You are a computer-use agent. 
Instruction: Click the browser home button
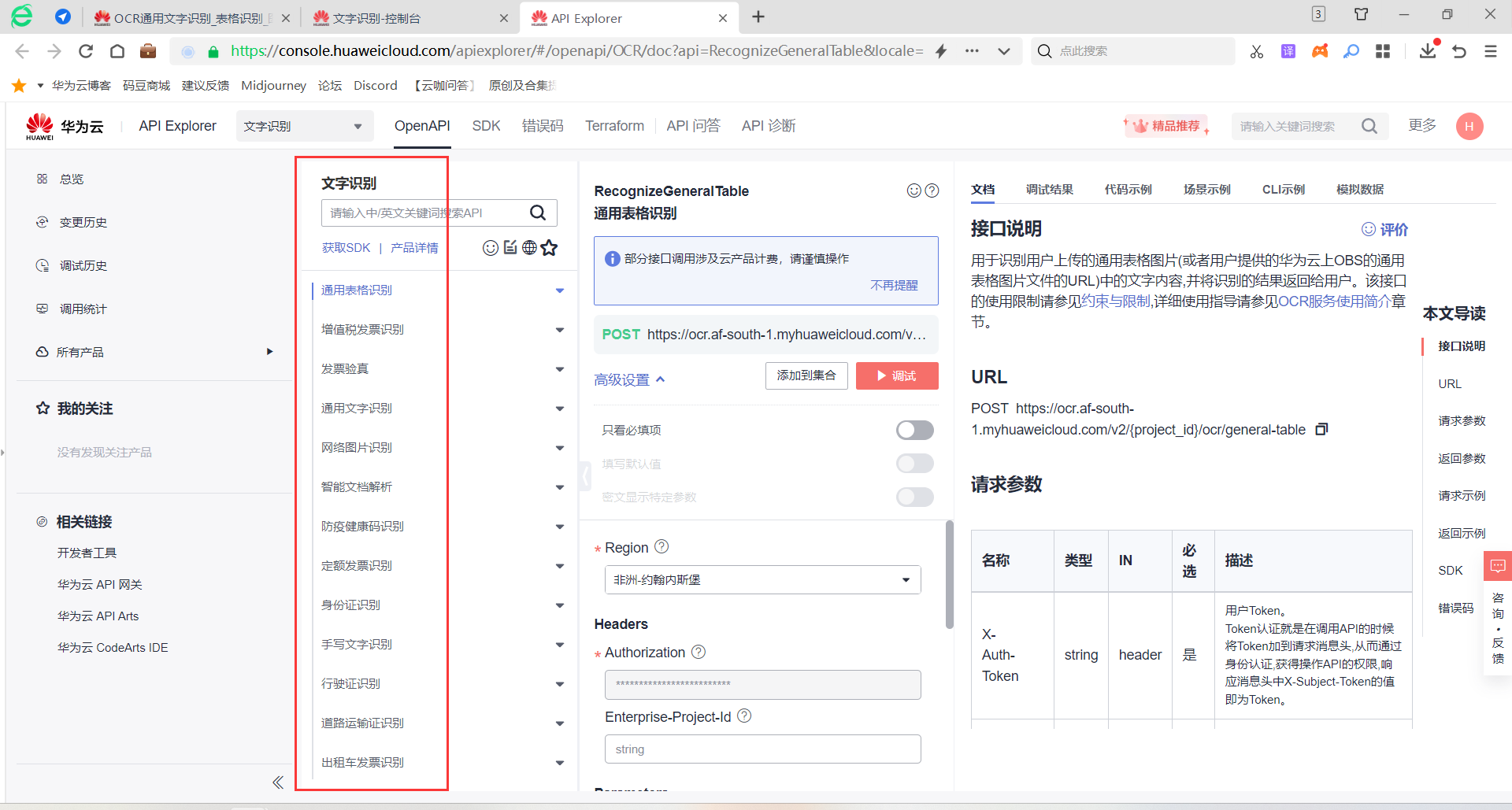tap(117, 51)
